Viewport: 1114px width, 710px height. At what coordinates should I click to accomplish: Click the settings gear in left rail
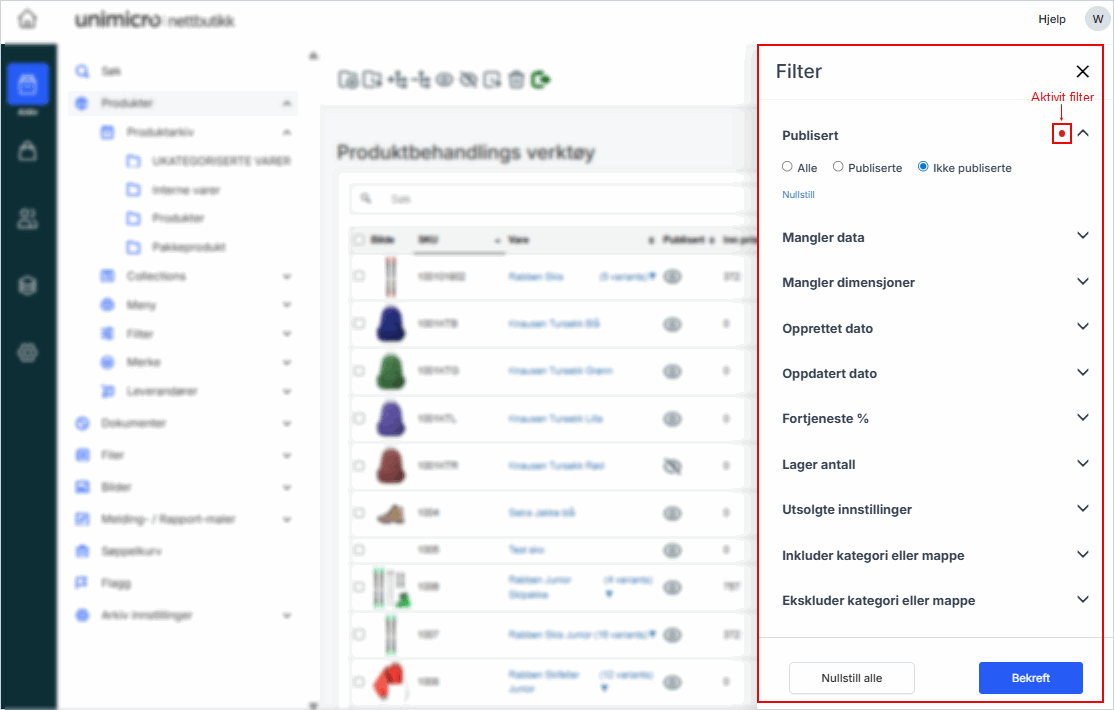[x=28, y=352]
